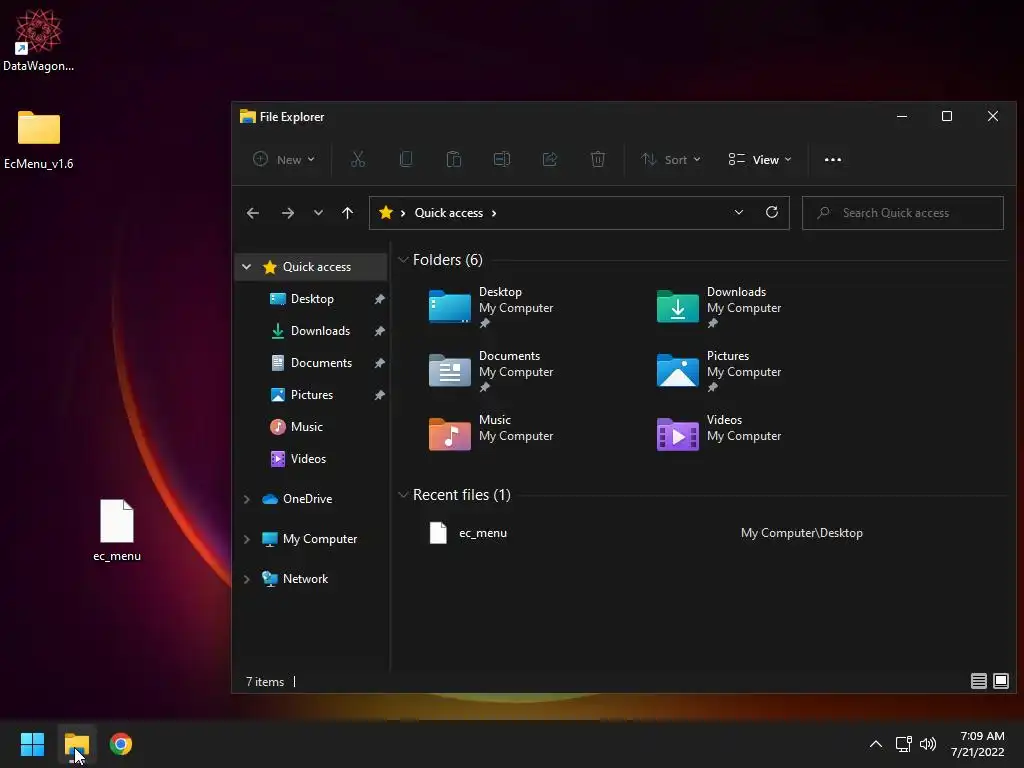Click Quick access in the address bar
The width and height of the screenshot is (1024, 768).
point(449,213)
